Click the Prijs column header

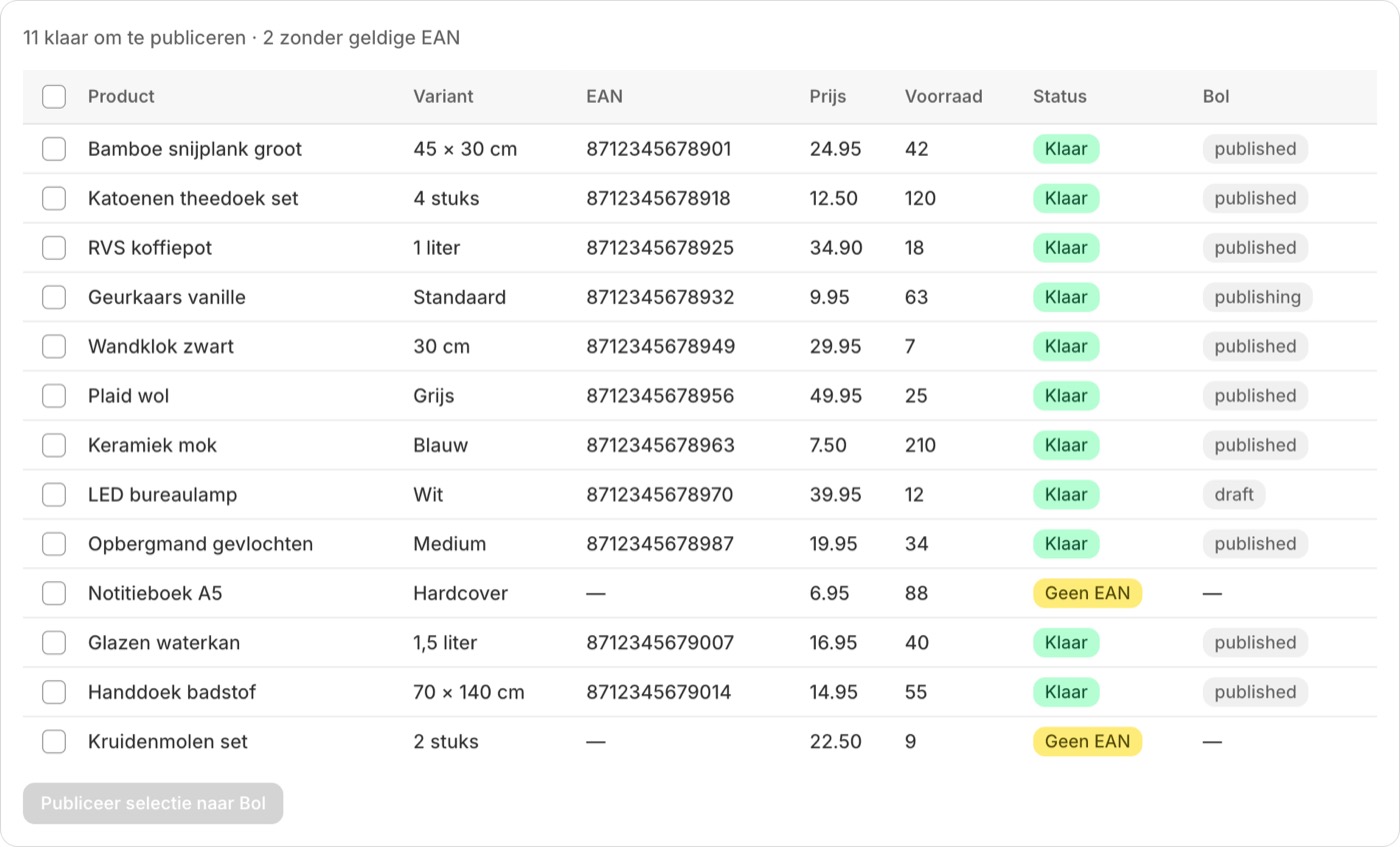point(828,97)
